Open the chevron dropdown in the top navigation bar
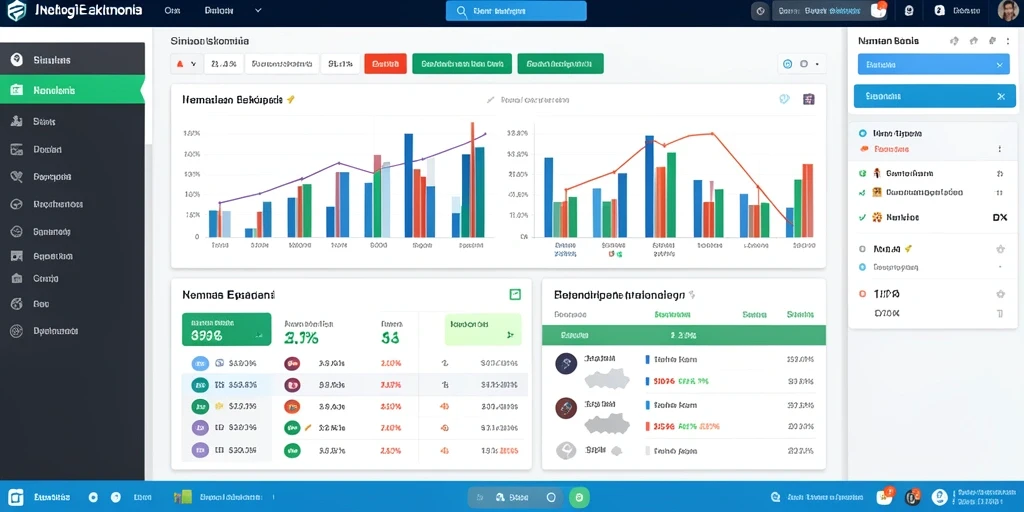1024x512 pixels. click(x=257, y=10)
